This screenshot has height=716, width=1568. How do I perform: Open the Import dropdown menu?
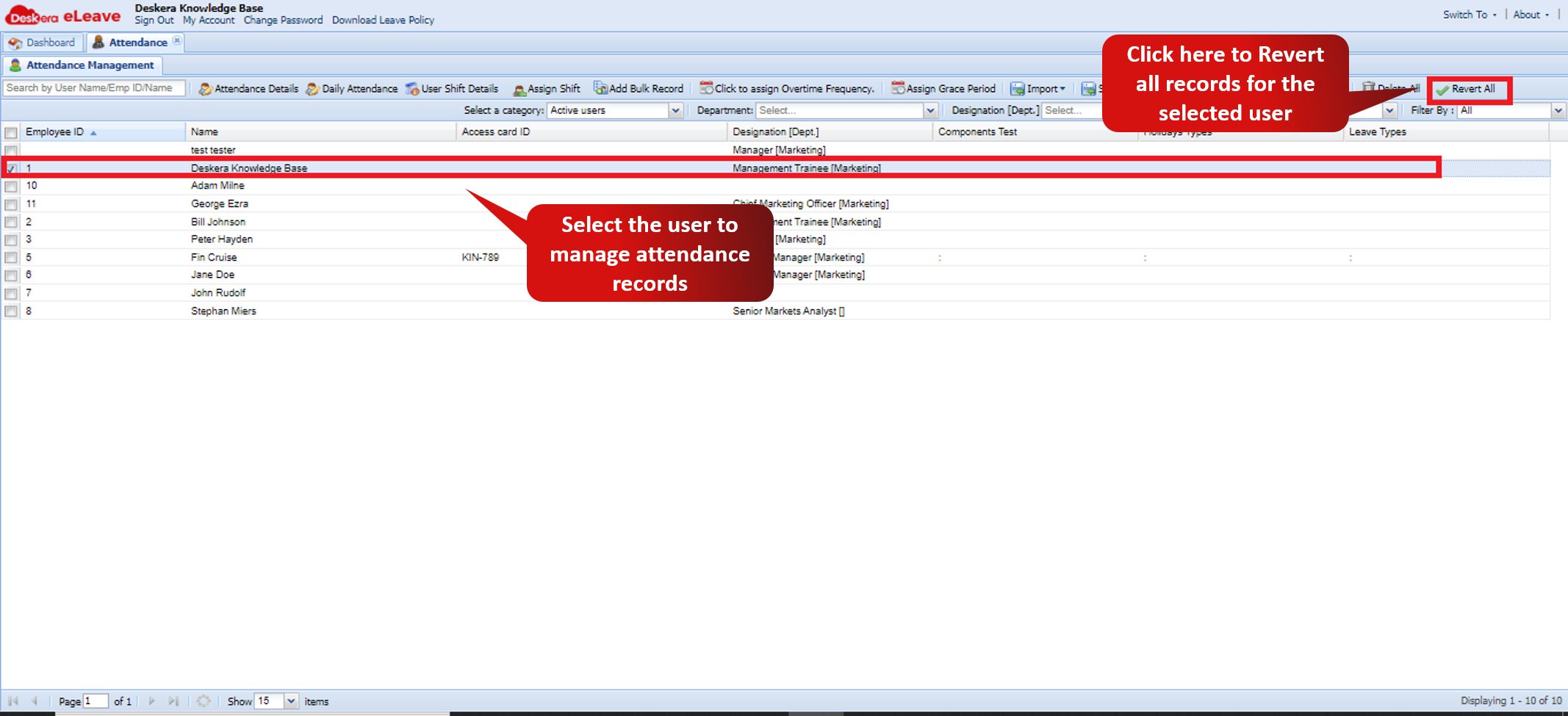coord(1037,89)
